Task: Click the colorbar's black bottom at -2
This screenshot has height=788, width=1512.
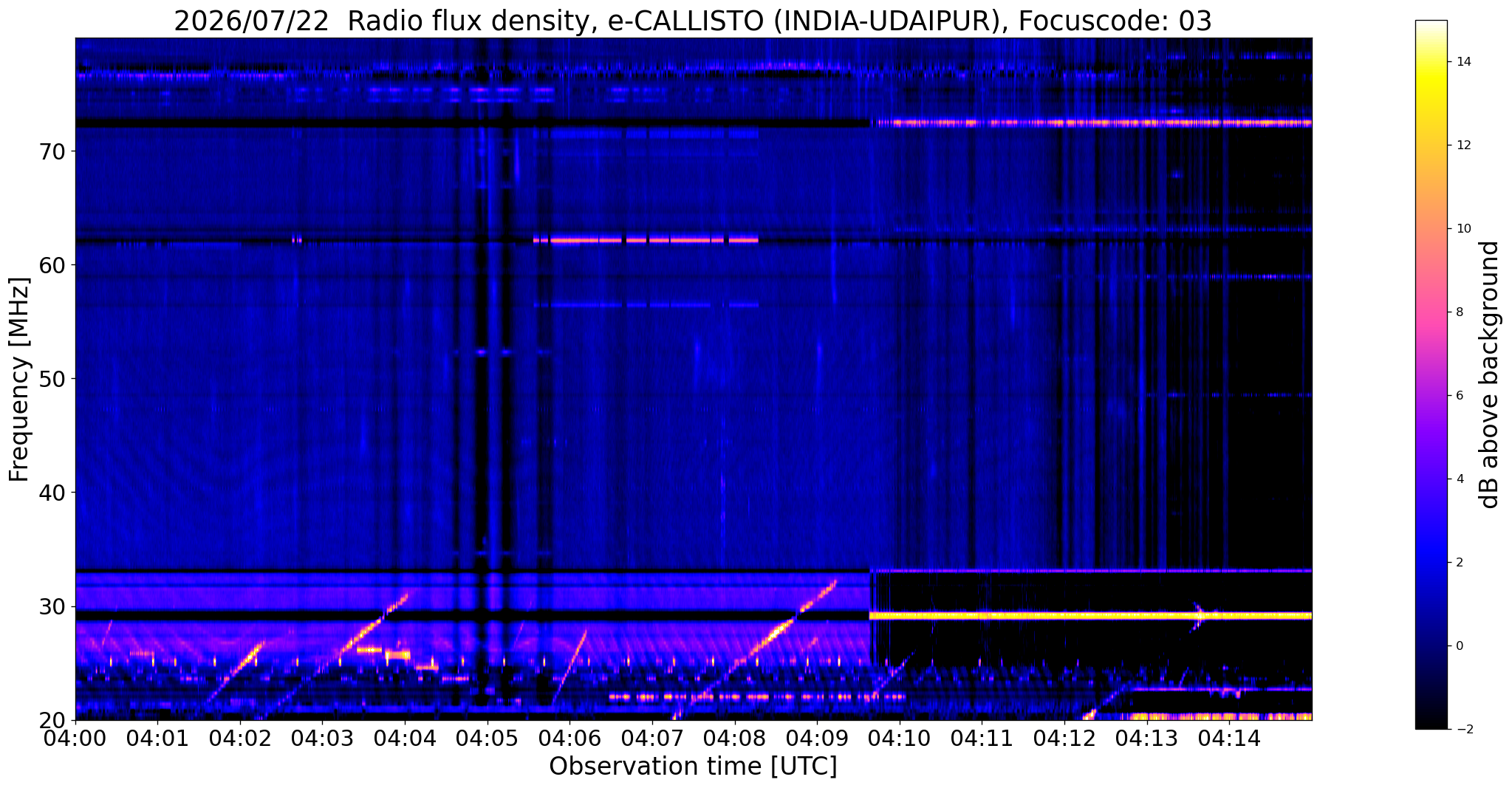Action: click(x=1431, y=722)
